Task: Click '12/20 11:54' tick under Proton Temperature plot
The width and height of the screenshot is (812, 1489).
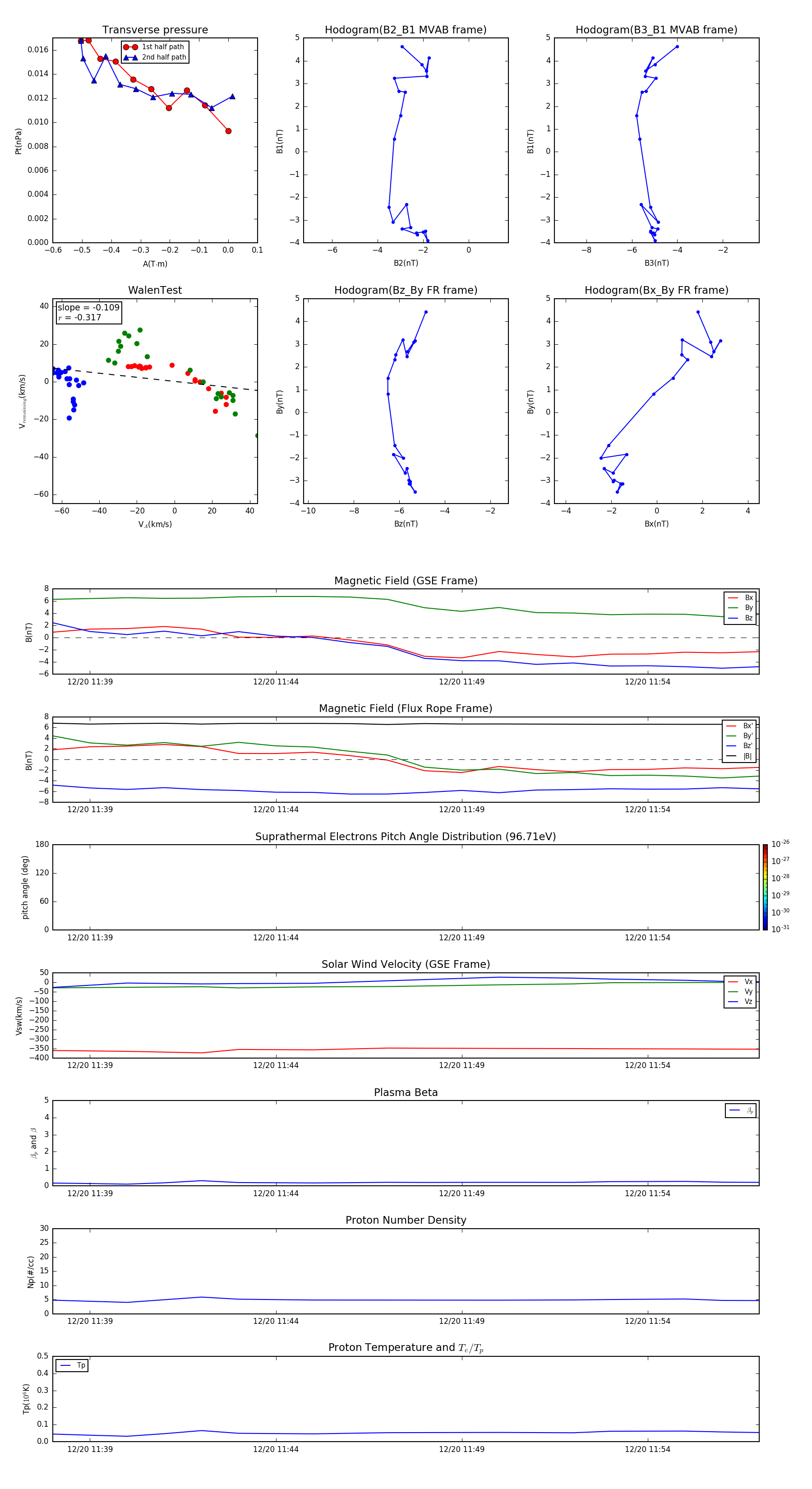Action: tap(647, 1449)
